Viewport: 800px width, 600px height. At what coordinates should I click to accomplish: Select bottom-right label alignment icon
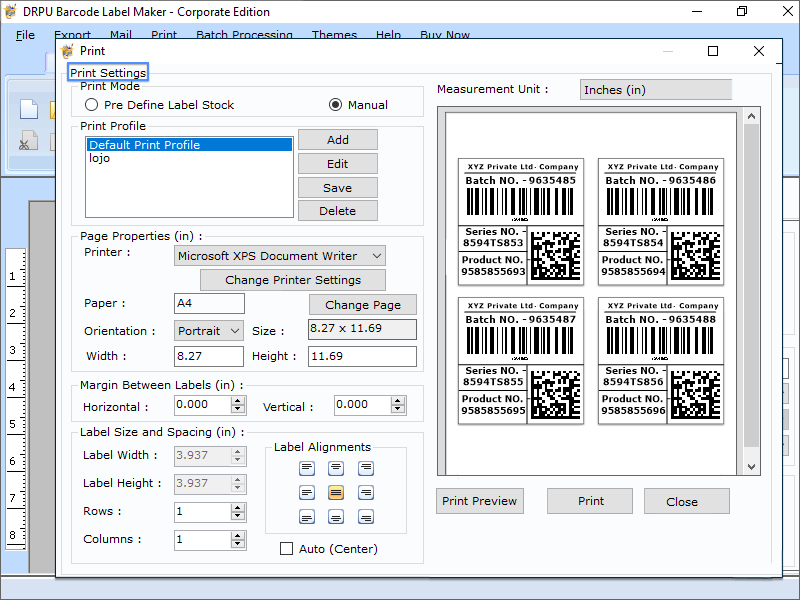point(366,517)
